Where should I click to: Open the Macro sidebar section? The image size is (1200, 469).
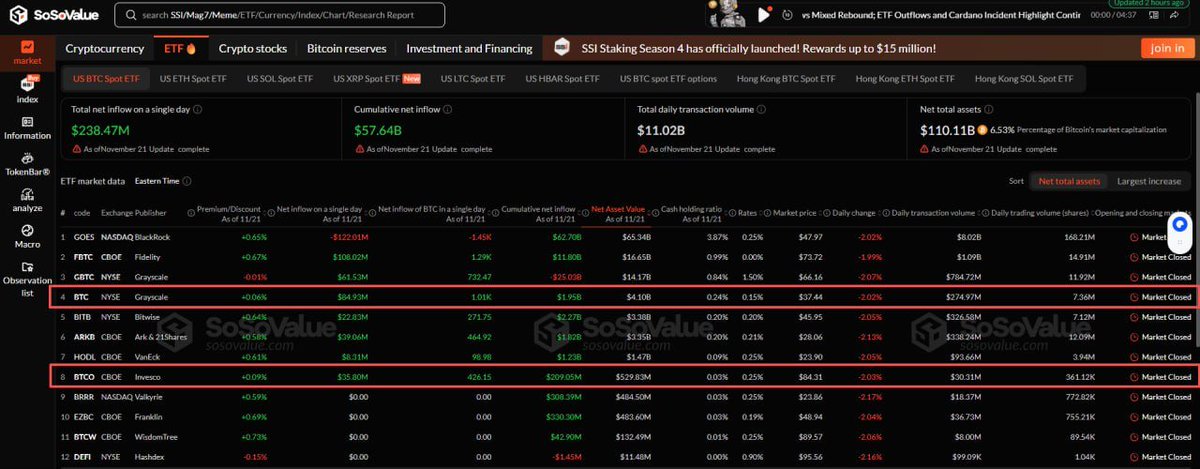tap(27, 236)
